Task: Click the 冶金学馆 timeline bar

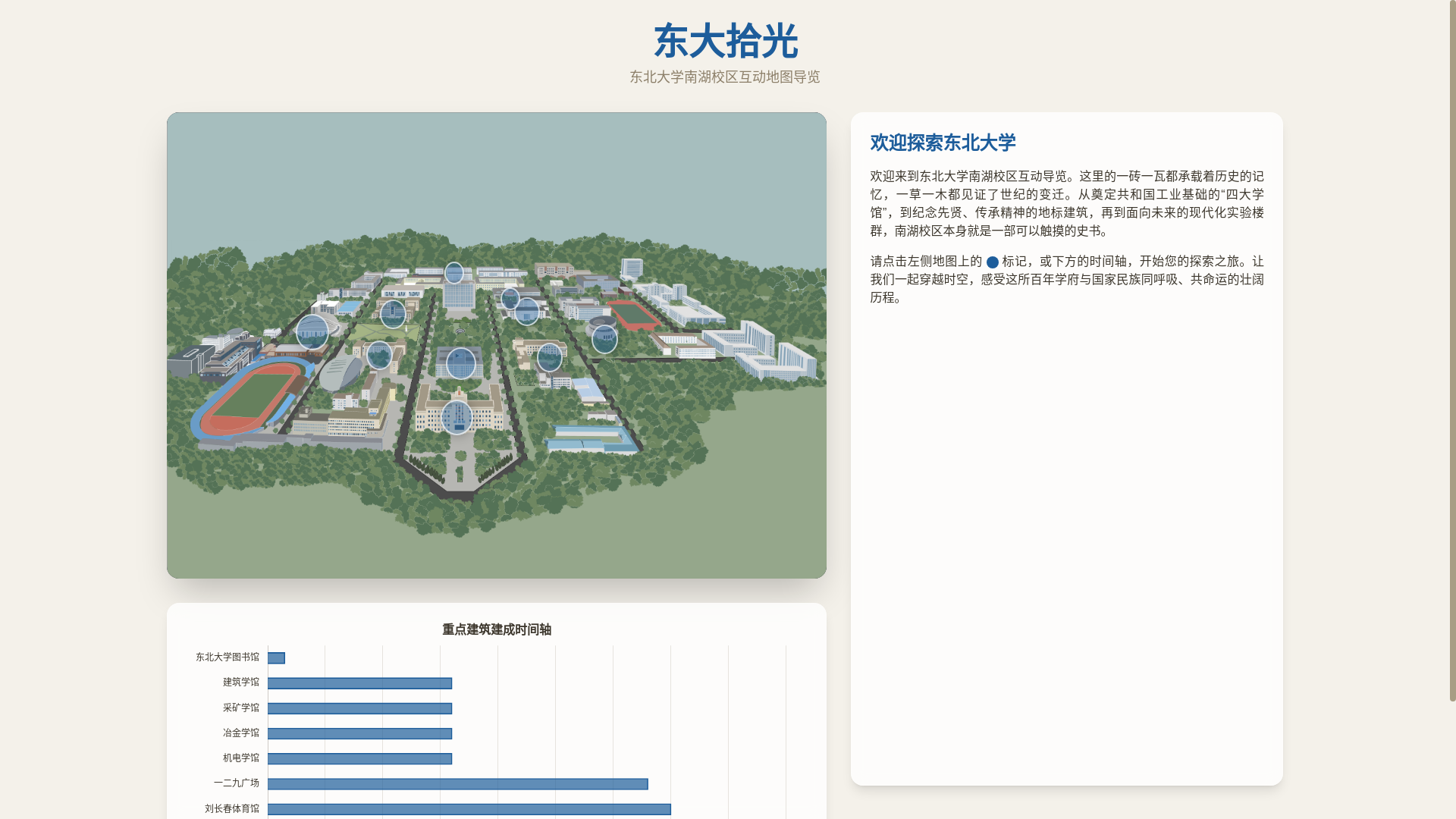Action: pyautogui.click(x=359, y=733)
